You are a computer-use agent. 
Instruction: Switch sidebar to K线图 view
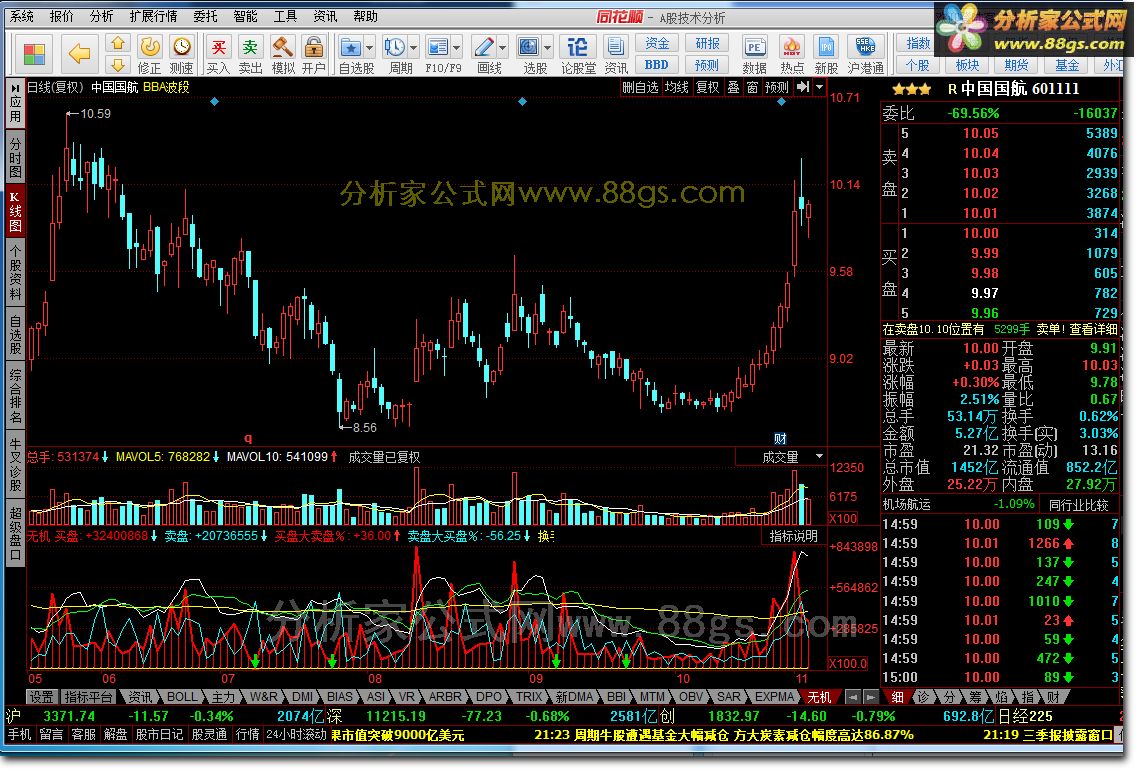coord(15,212)
